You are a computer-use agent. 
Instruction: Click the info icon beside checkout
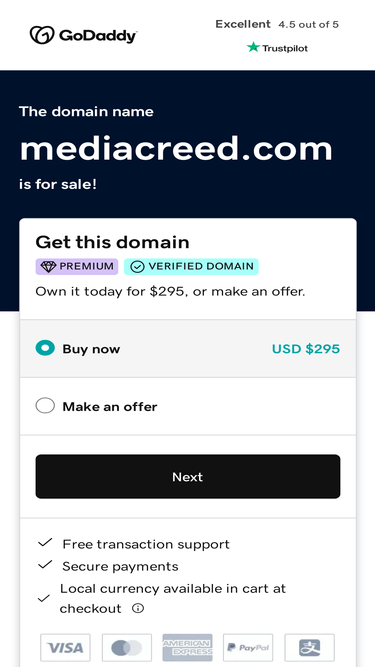[x=137, y=608]
